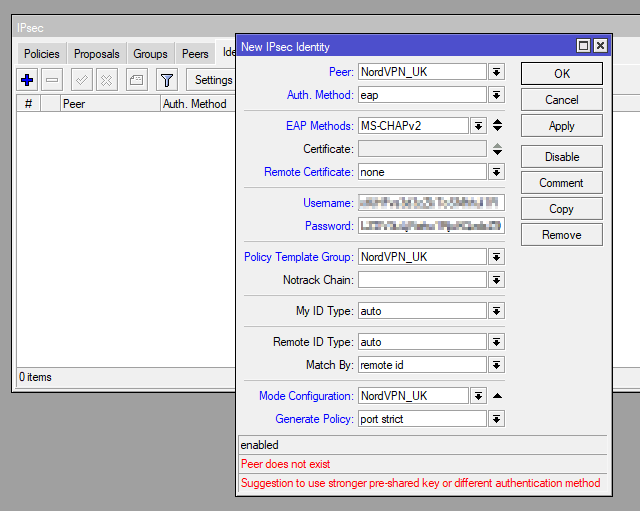Open the Policy Template Group dropdown
Image resolution: width=640 pixels, height=511 pixels.
pos(496,257)
